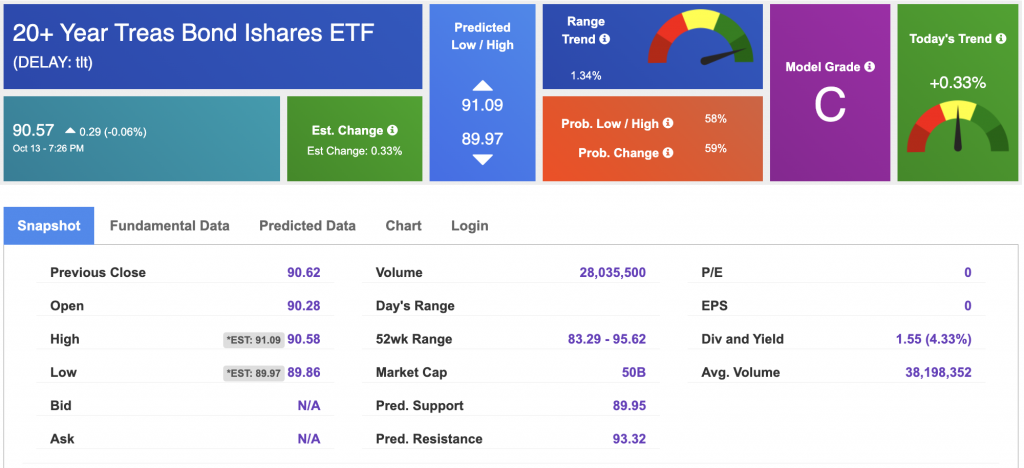Screen dimensions: 1024x468
Task: Switch to the Fundamental Data tab
Action: tap(169, 226)
